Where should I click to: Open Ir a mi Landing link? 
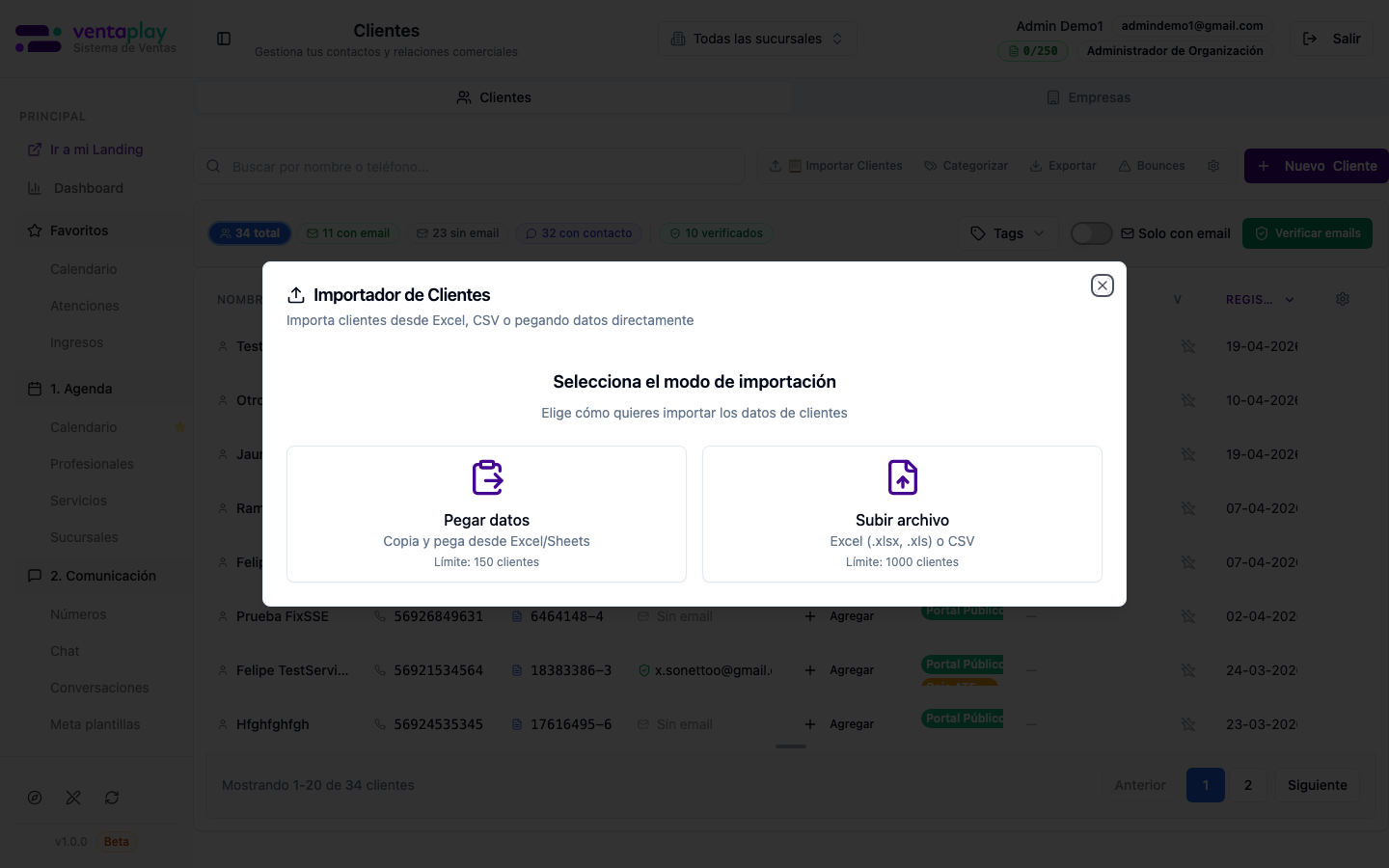click(x=96, y=149)
